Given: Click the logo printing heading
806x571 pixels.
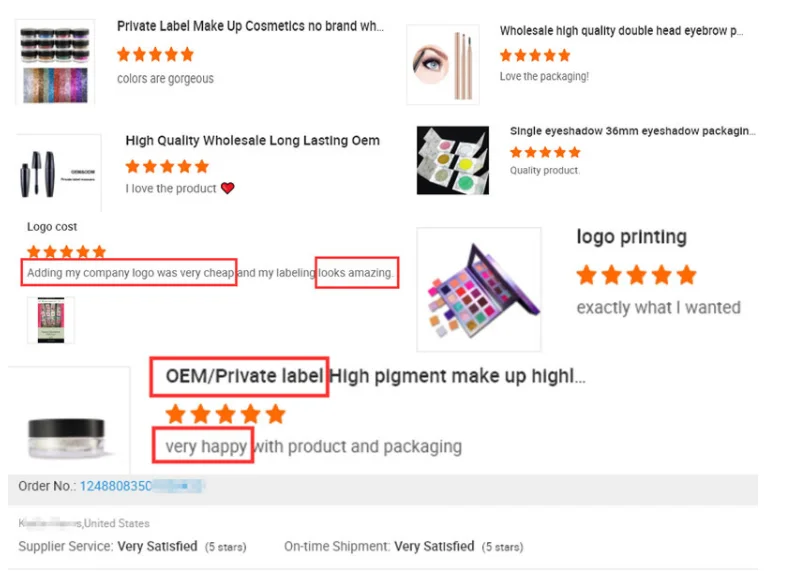Looking at the screenshot, I should [632, 237].
